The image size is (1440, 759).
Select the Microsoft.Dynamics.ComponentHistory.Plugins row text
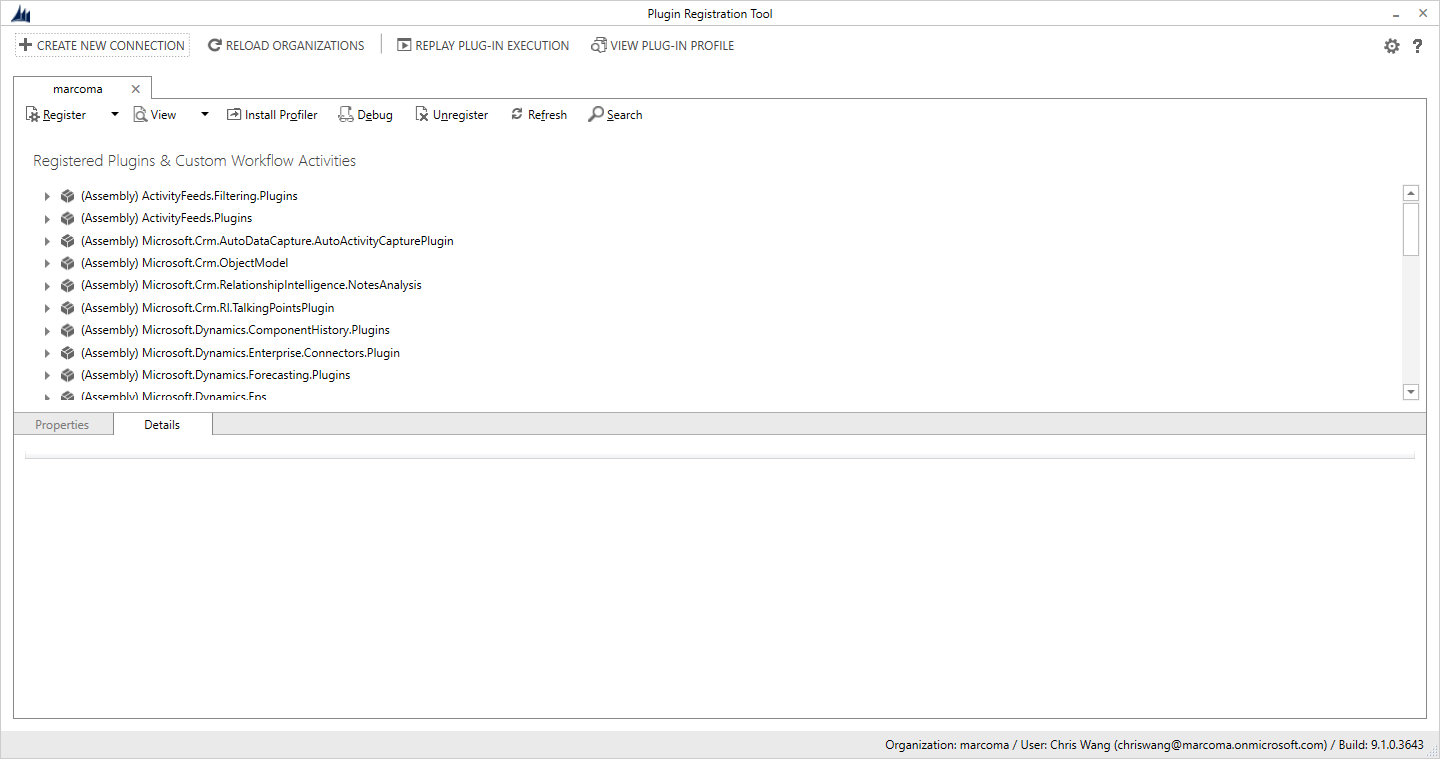[235, 330]
